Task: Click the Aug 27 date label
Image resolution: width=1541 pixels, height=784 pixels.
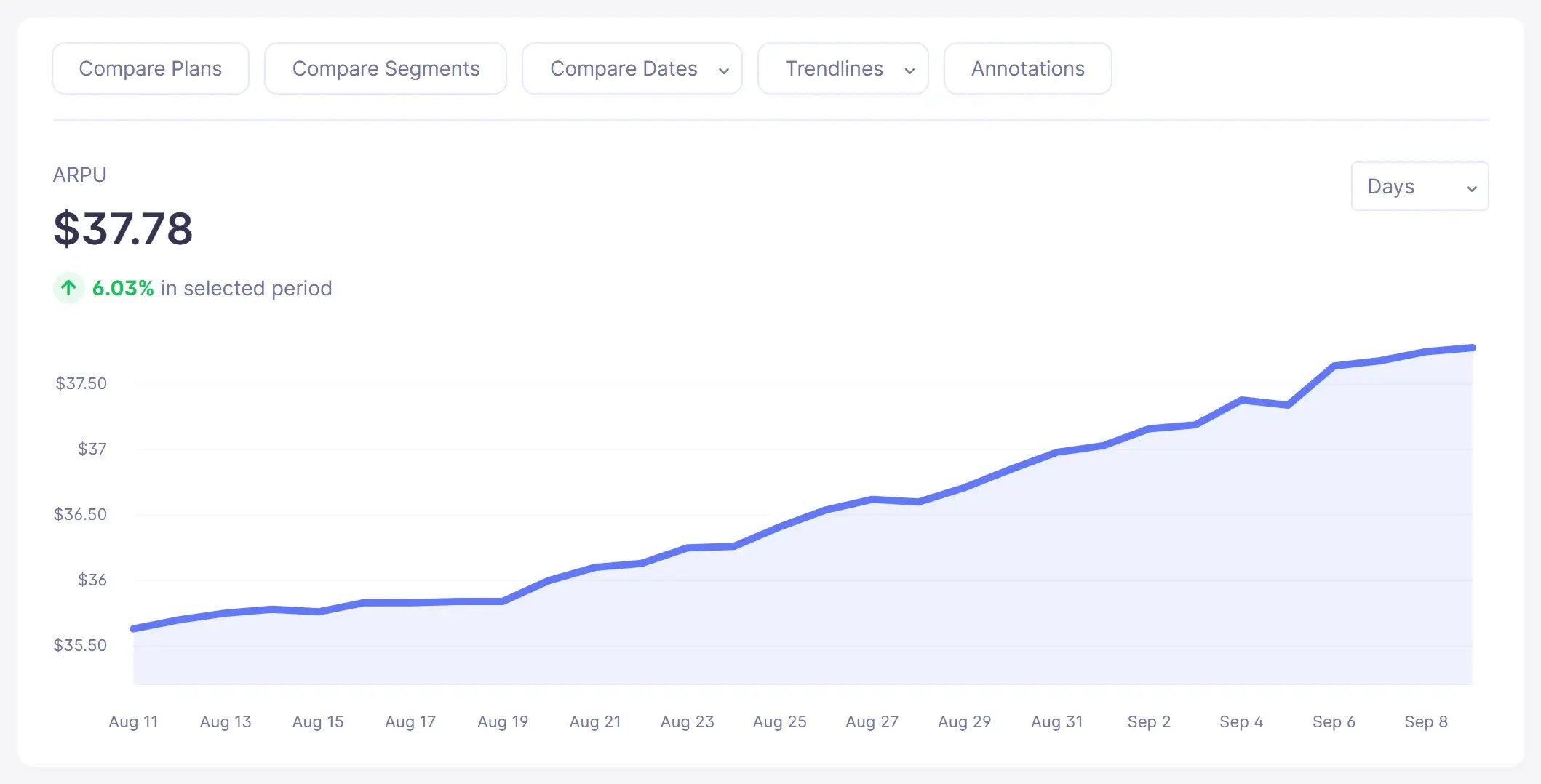Action: [872, 721]
